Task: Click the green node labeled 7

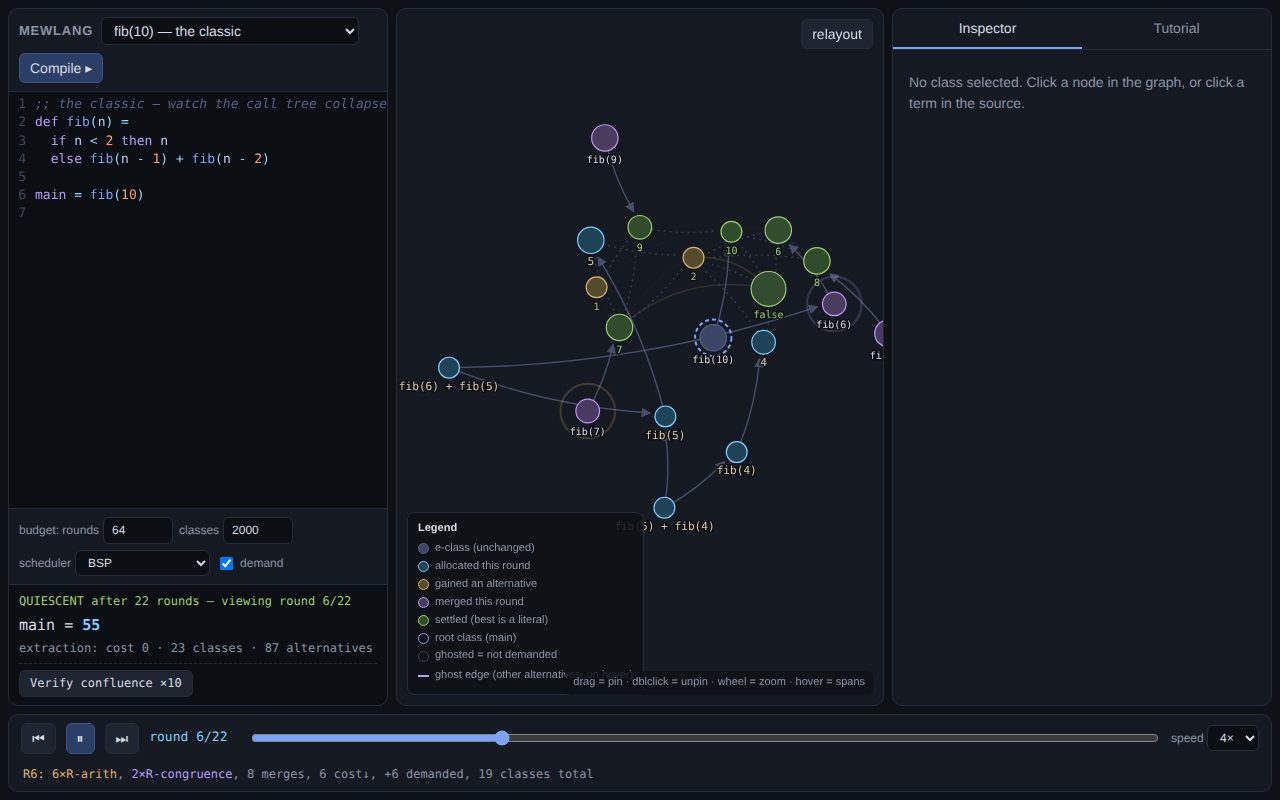Action: tap(620, 327)
